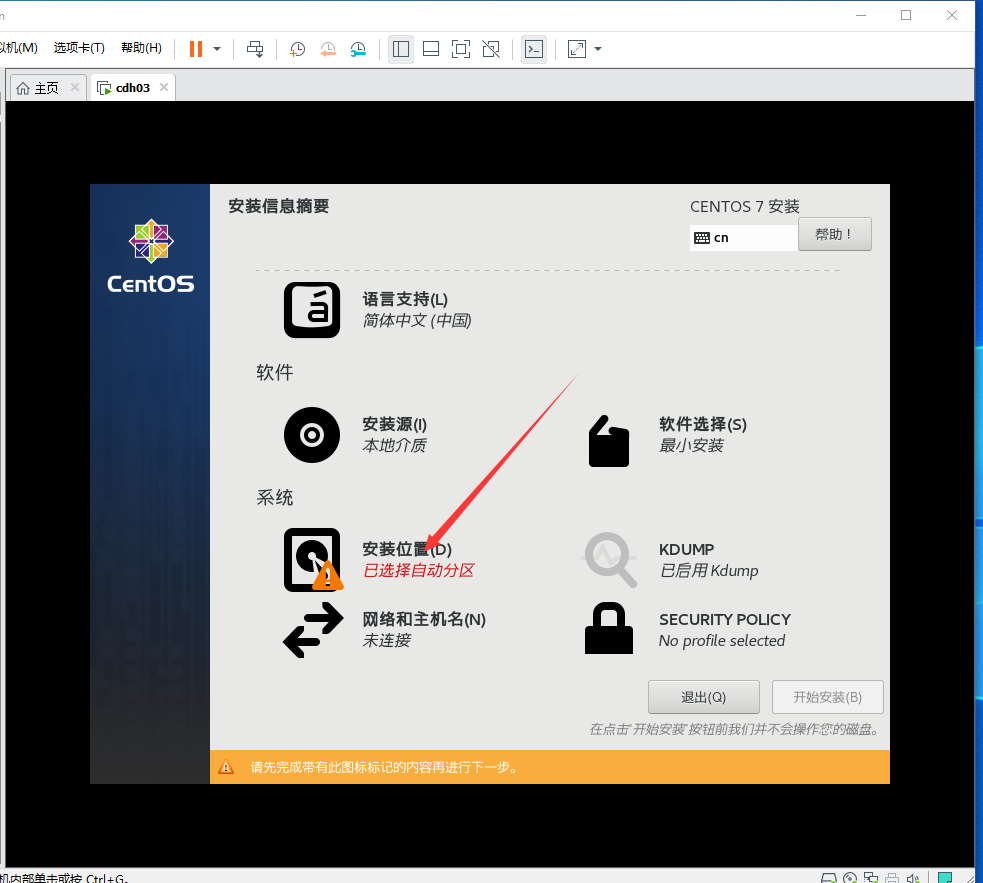Image resolution: width=983 pixels, height=883 pixels.
Task: Open 软件选择(S) package icon
Action: [609, 441]
